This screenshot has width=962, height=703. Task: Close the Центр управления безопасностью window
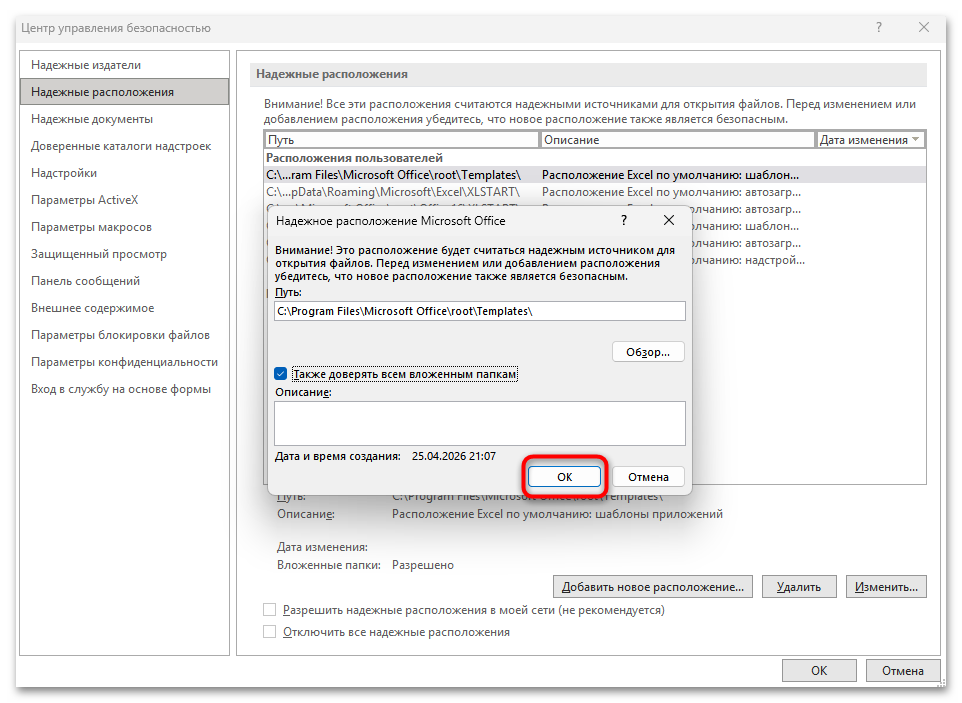point(923,27)
